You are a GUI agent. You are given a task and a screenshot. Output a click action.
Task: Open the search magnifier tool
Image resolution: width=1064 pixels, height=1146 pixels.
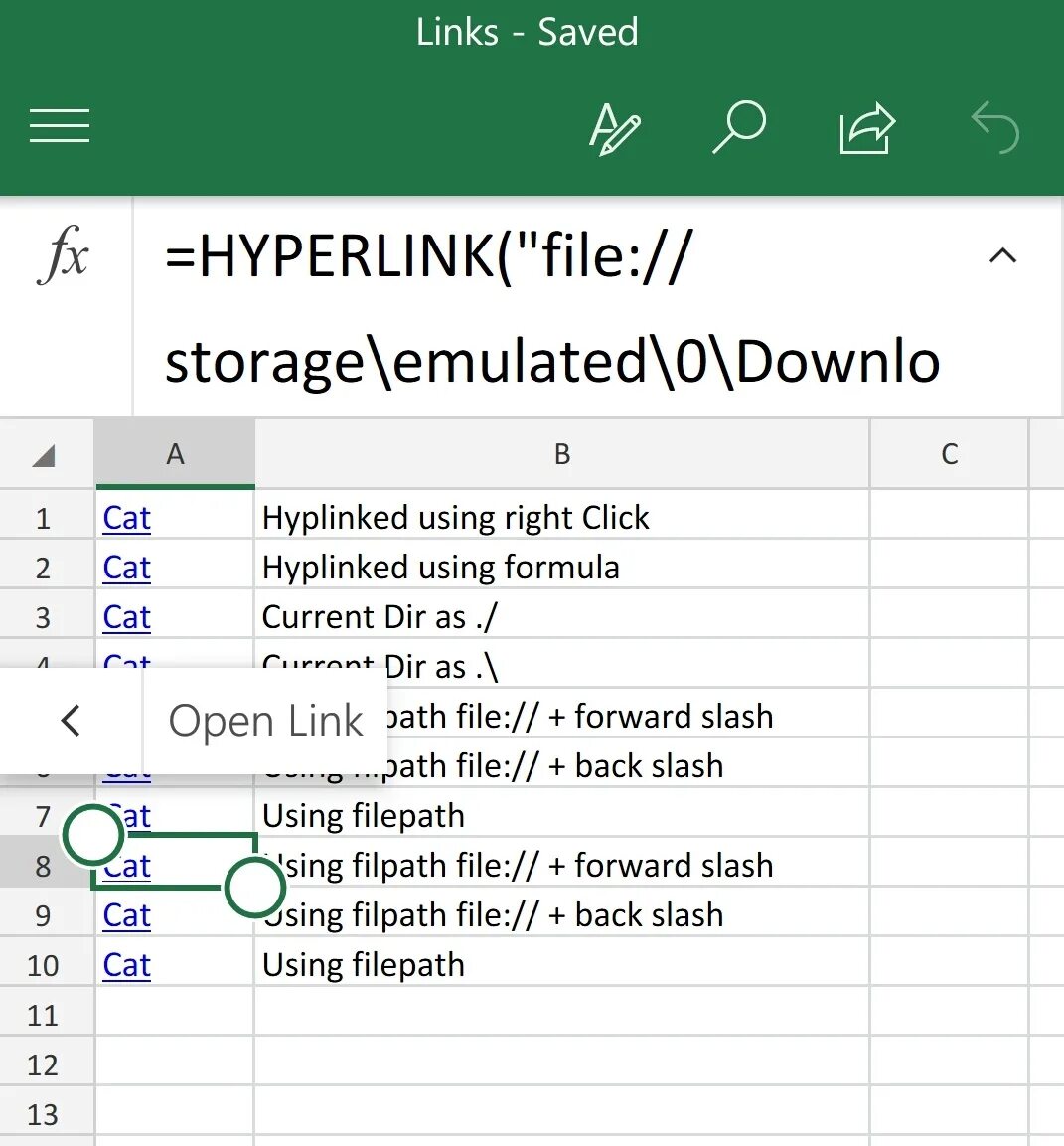[x=739, y=128]
